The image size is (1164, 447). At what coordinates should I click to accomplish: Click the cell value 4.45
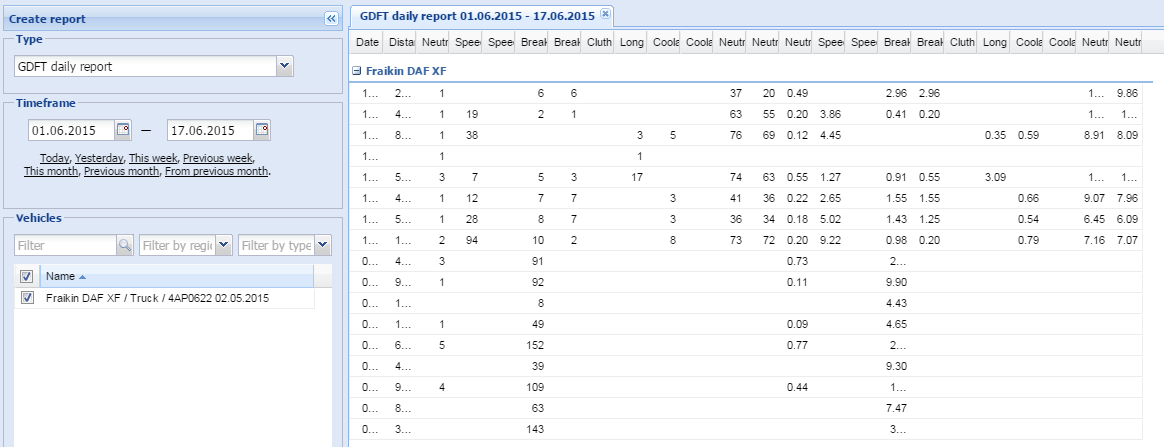[x=829, y=135]
